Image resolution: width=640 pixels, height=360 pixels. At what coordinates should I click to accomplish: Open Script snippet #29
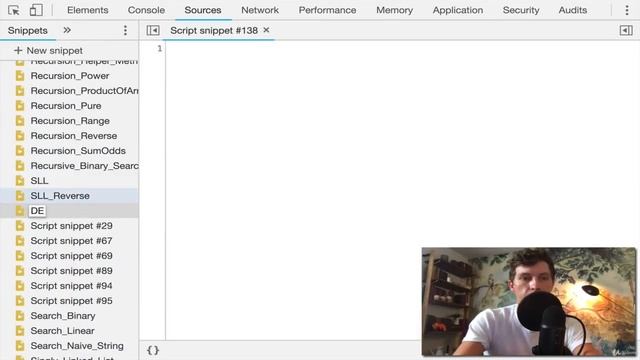[71, 226]
